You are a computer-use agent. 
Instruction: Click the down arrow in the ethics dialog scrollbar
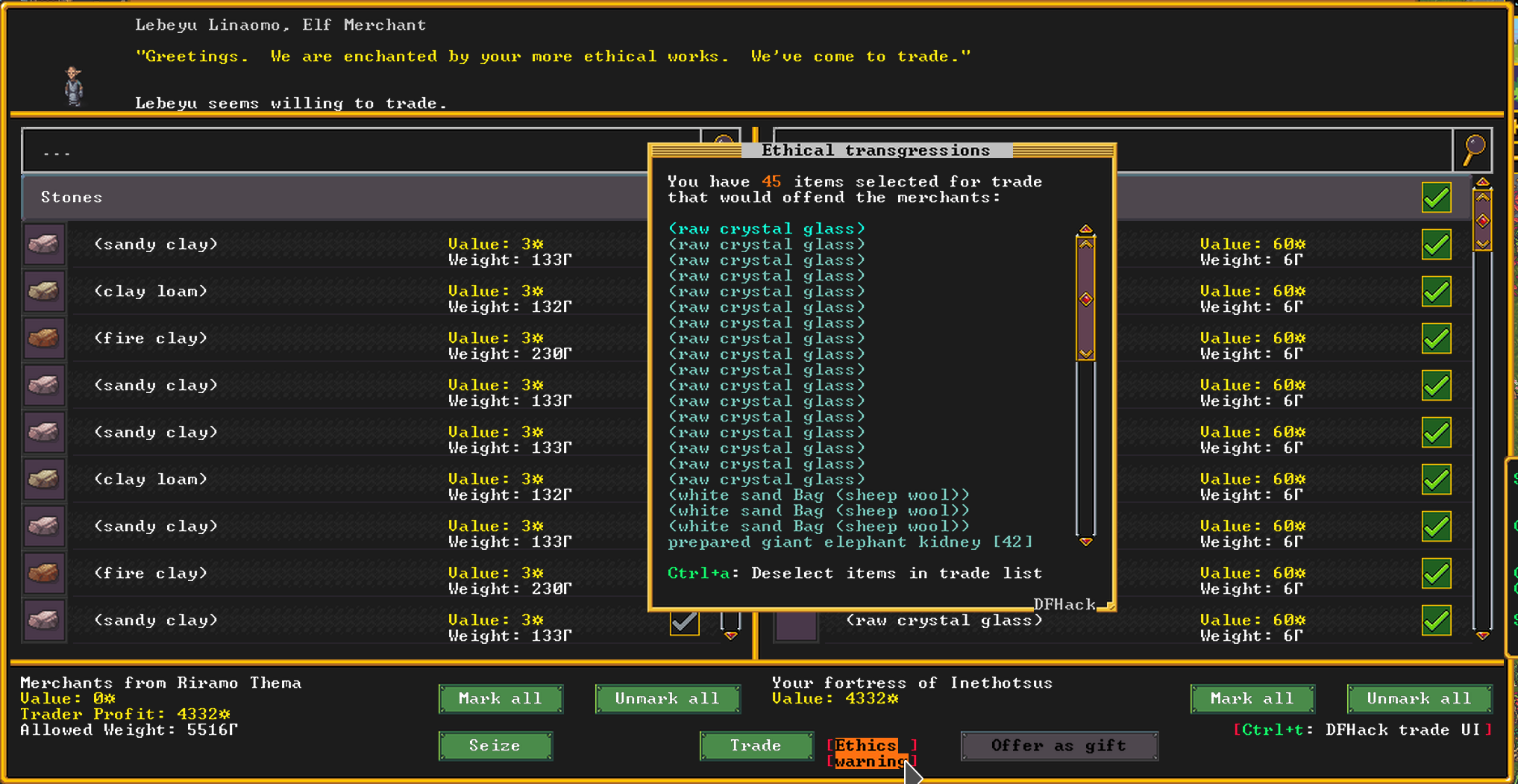click(x=1086, y=542)
